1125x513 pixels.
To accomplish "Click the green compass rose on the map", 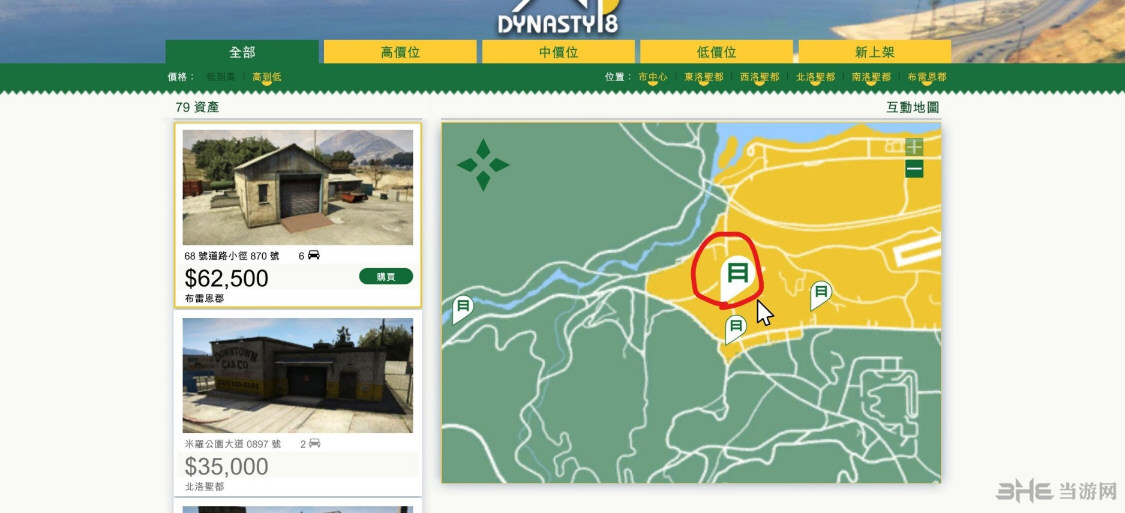I will click(x=484, y=165).
